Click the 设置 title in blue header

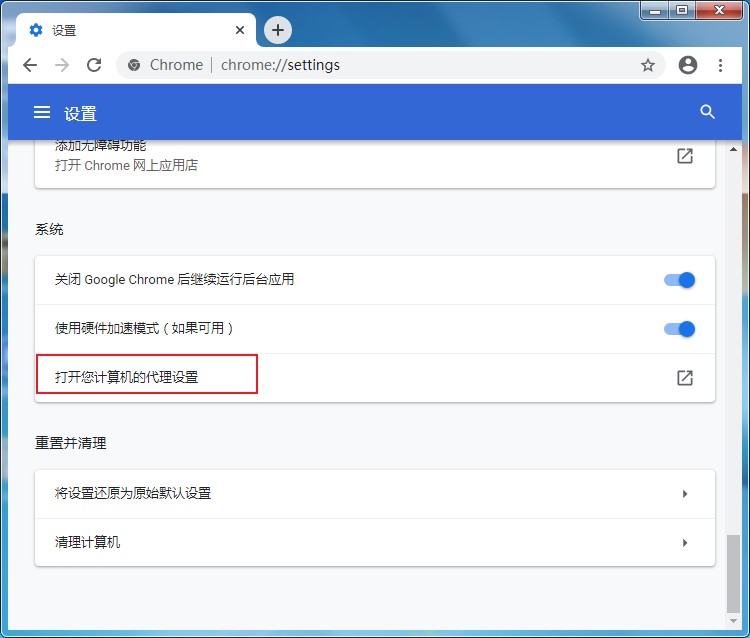[x=80, y=114]
